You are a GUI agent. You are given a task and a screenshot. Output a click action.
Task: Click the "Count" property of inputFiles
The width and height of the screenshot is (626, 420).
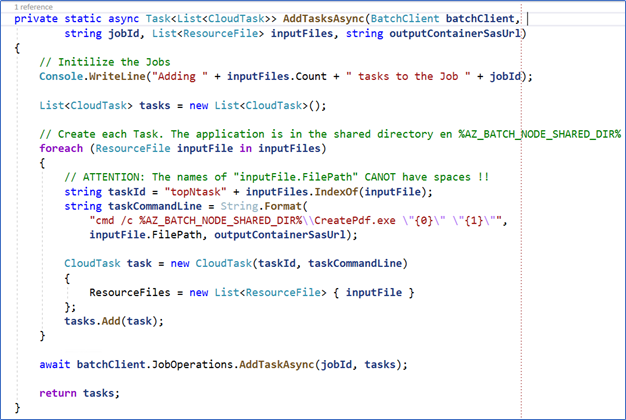tap(311, 76)
